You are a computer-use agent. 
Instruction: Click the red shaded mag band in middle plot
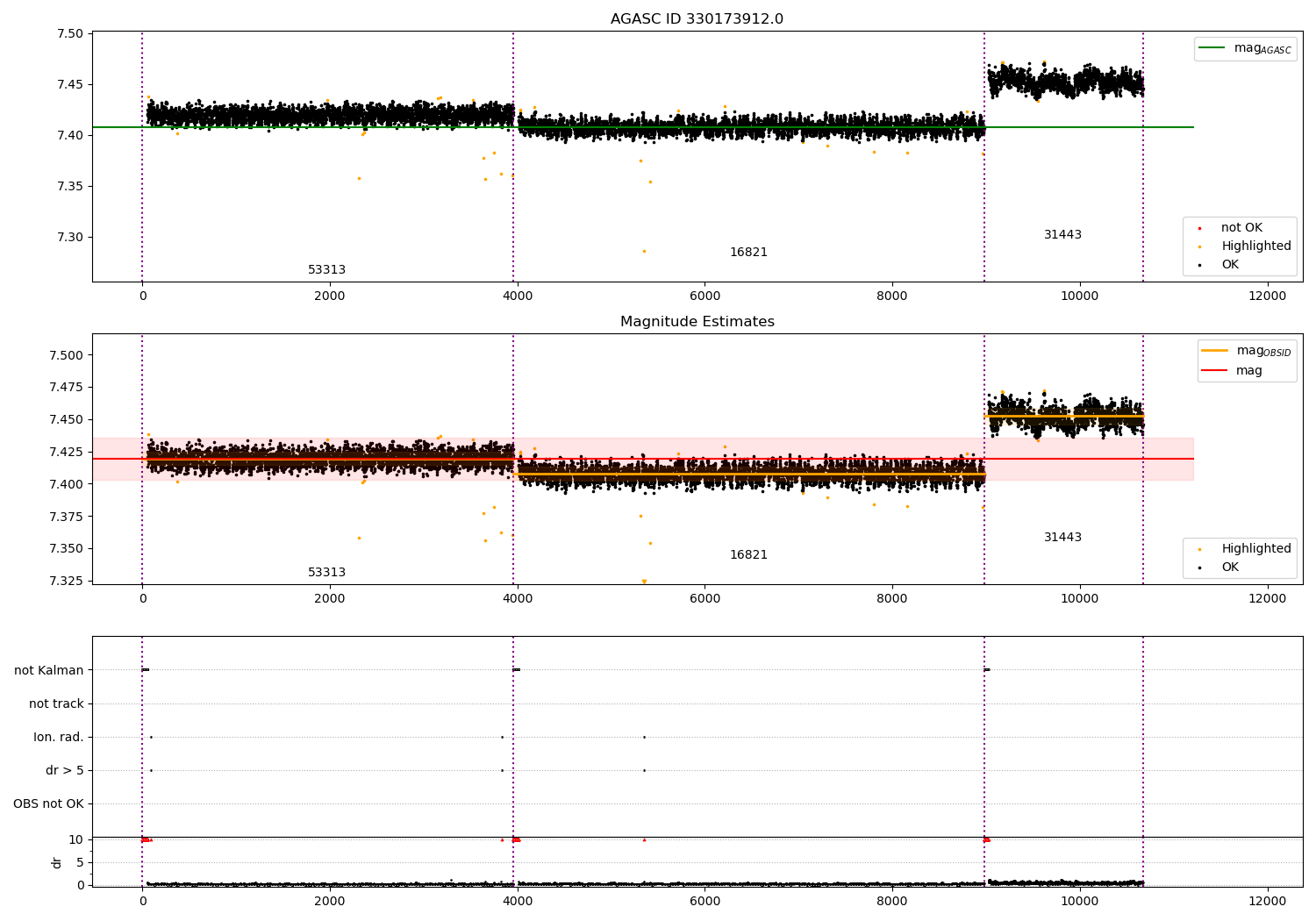click(x=642, y=459)
